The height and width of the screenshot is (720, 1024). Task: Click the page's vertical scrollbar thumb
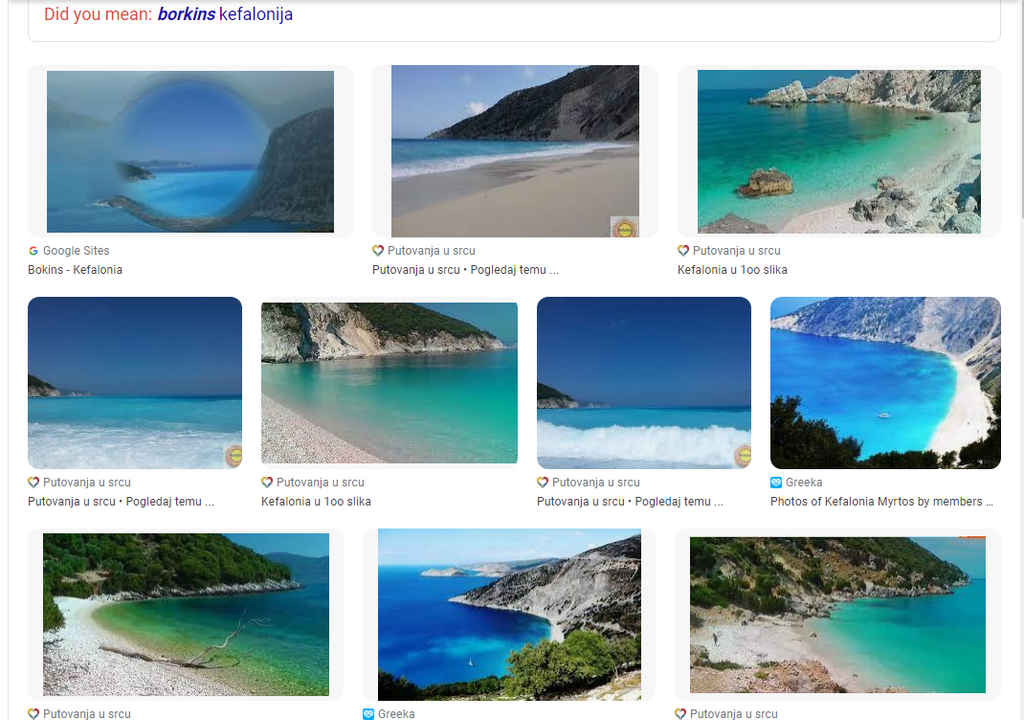[1020, 108]
